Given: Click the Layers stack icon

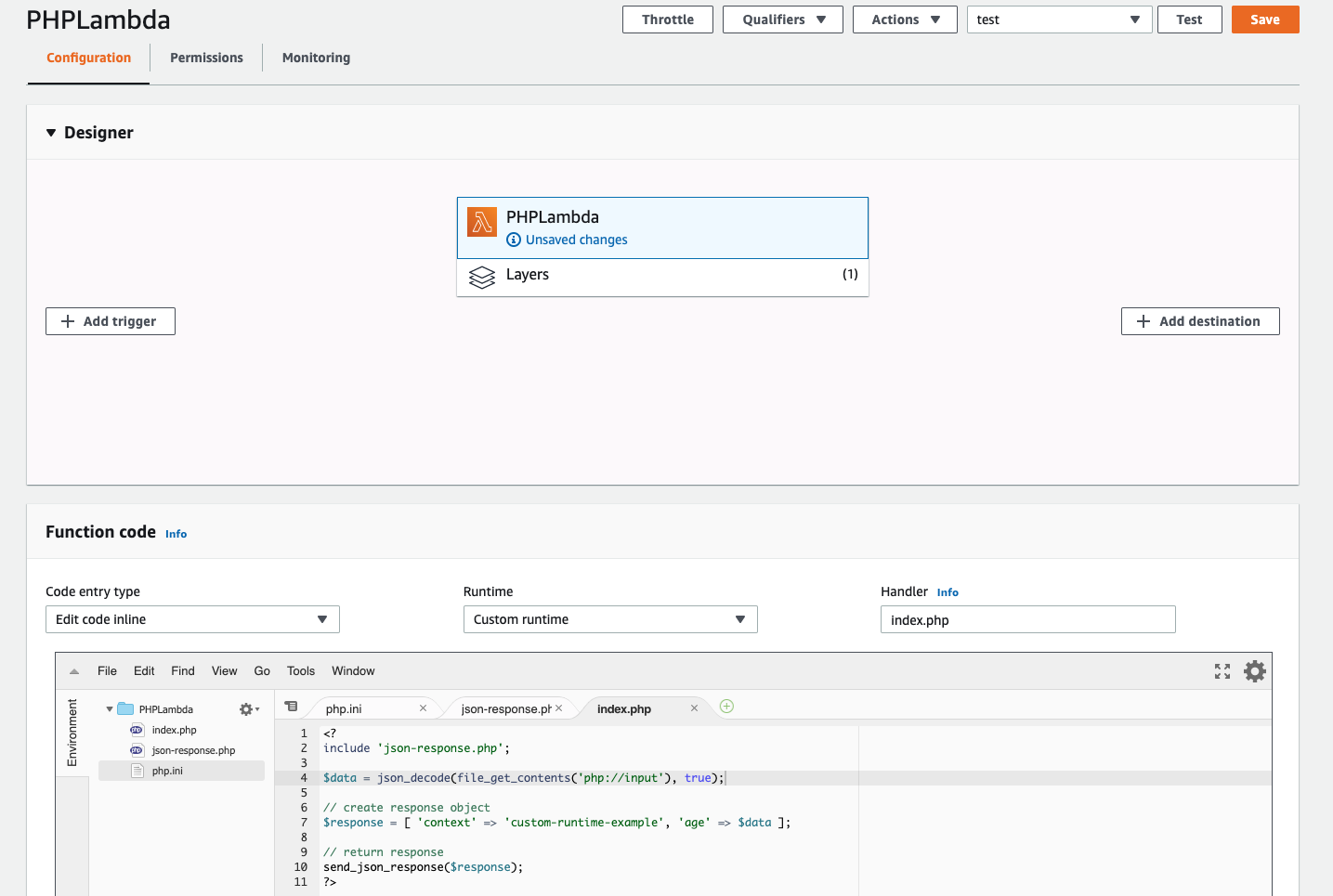Looking at the screenshot, I should 482,278.
